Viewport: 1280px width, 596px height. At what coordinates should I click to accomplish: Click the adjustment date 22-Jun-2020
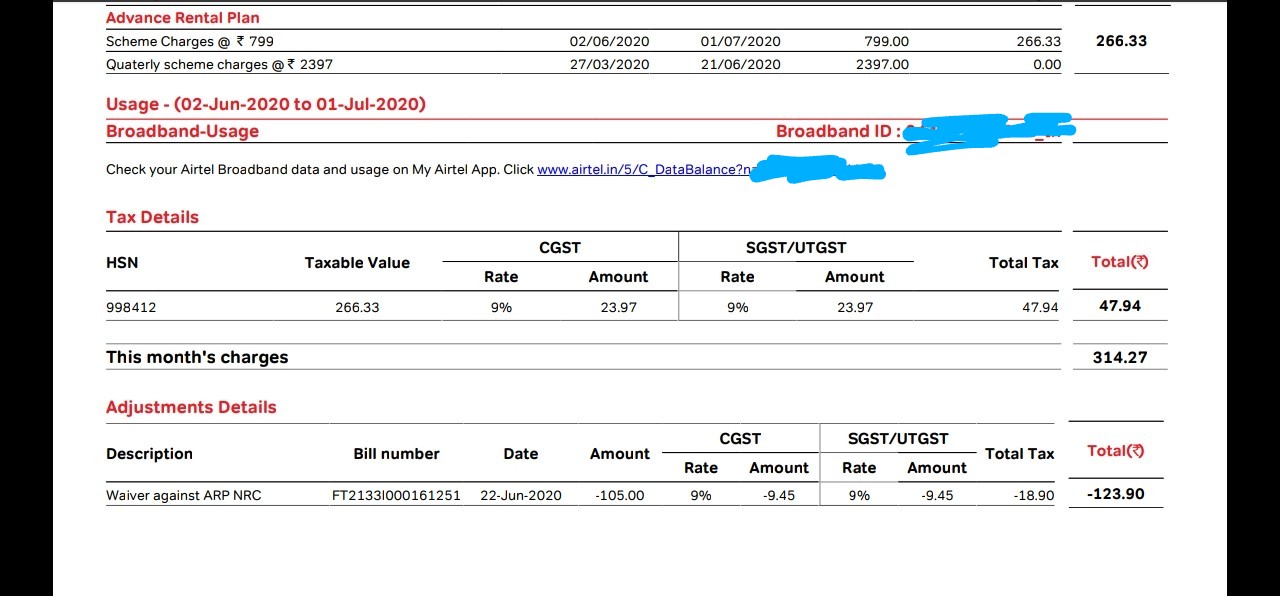tap(521, 495)
